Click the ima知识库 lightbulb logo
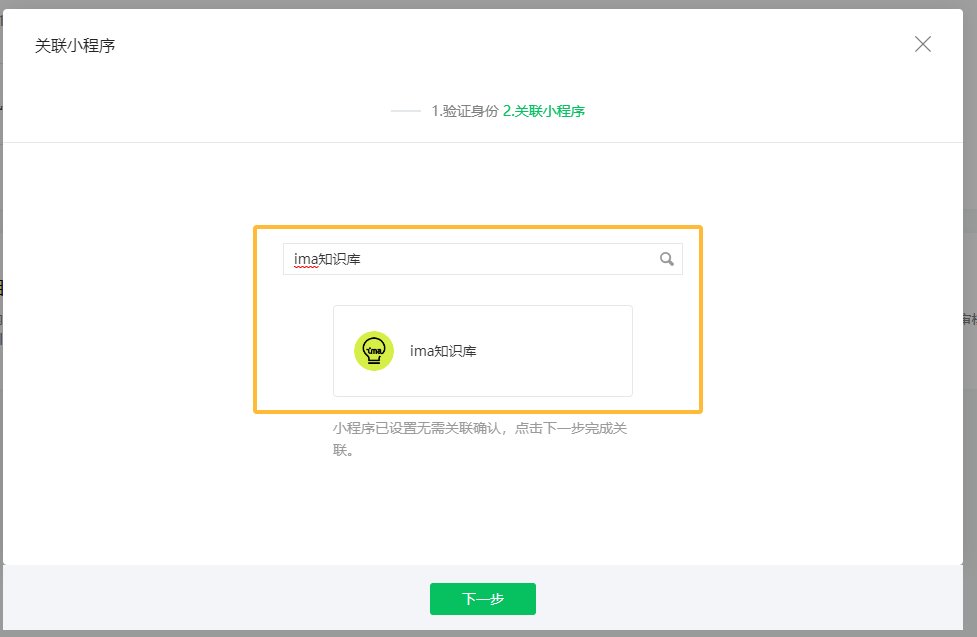 coord(373,351)
